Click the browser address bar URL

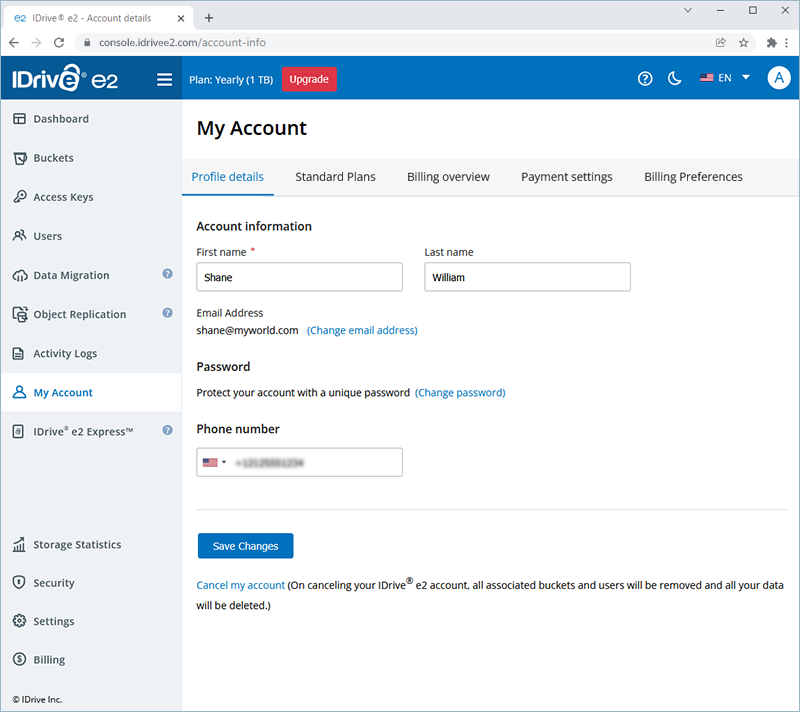[x=182, y=43]
